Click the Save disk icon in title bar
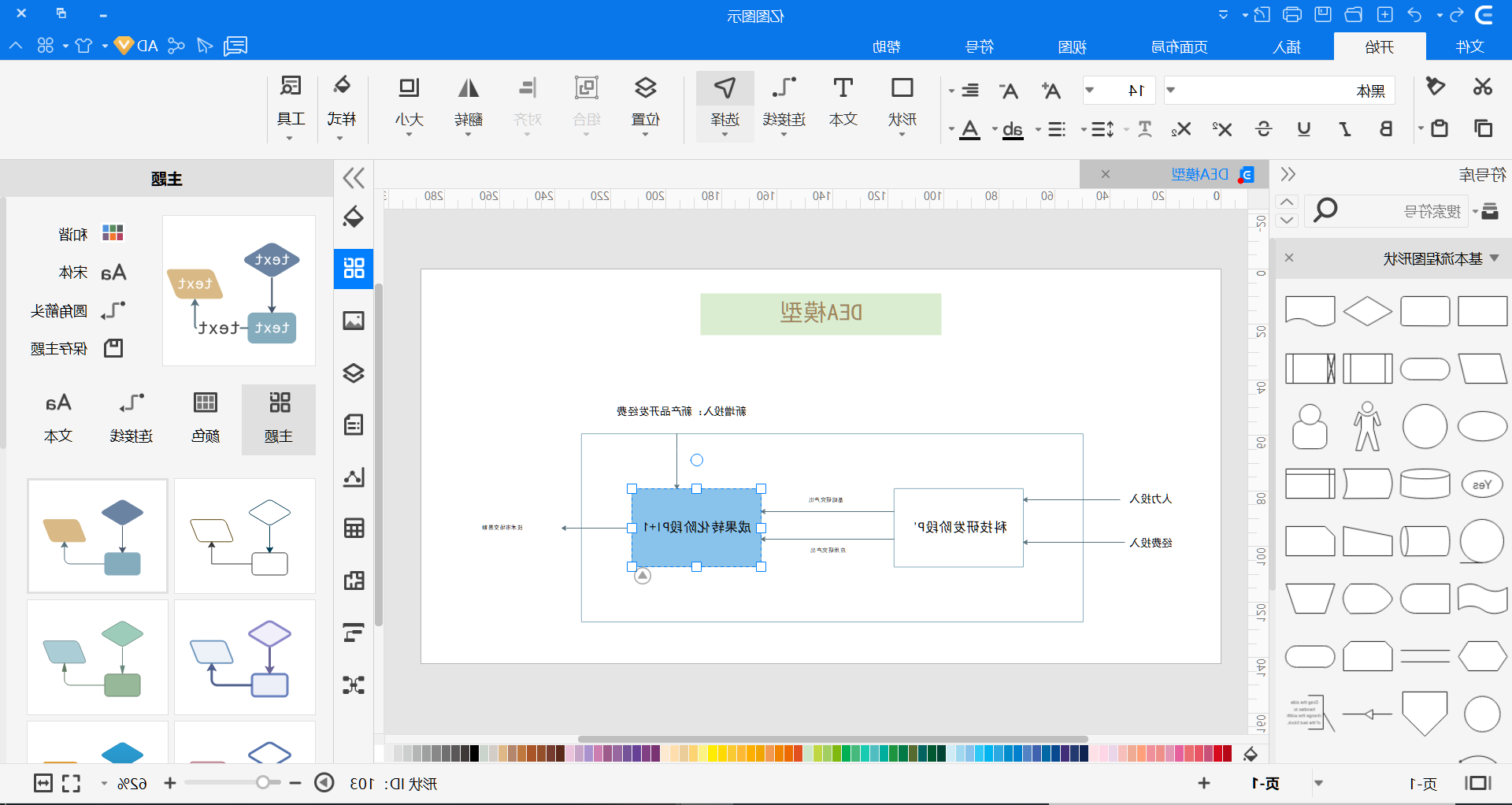Viewport: 1512px width, 805px height. tap(1323, 15)
